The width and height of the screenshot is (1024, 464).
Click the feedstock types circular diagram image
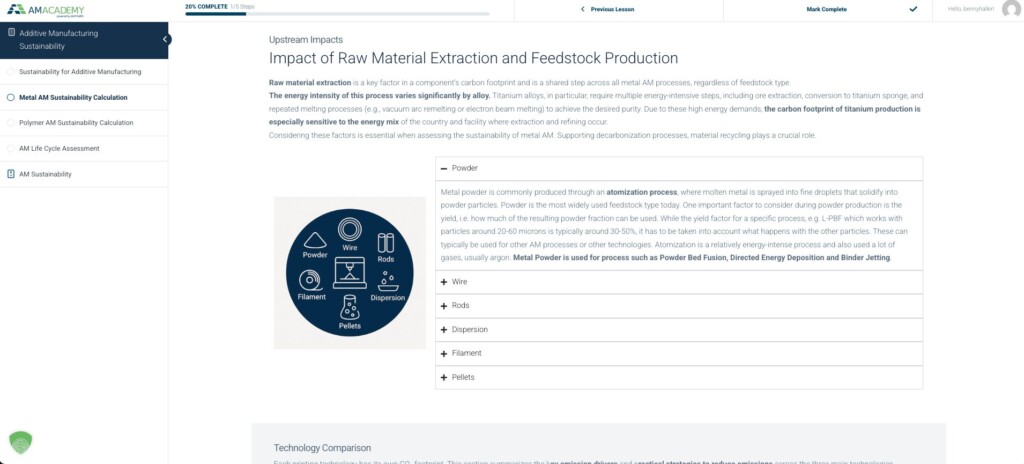(350, 273)
